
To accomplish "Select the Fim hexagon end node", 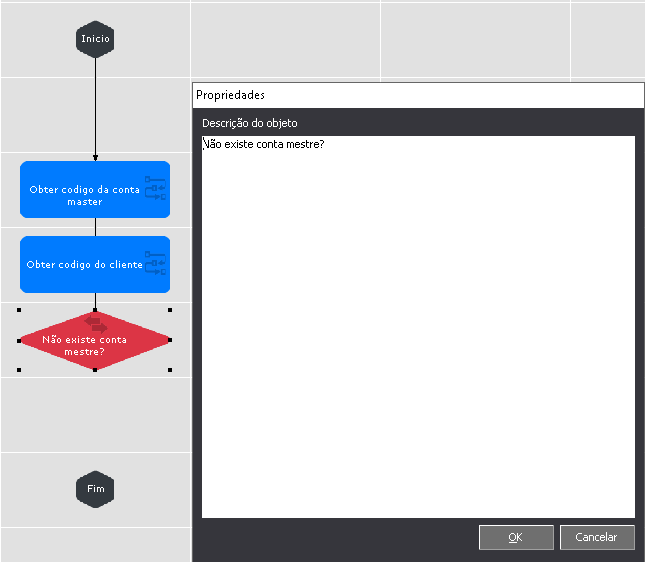I will [x=95, y=489].
